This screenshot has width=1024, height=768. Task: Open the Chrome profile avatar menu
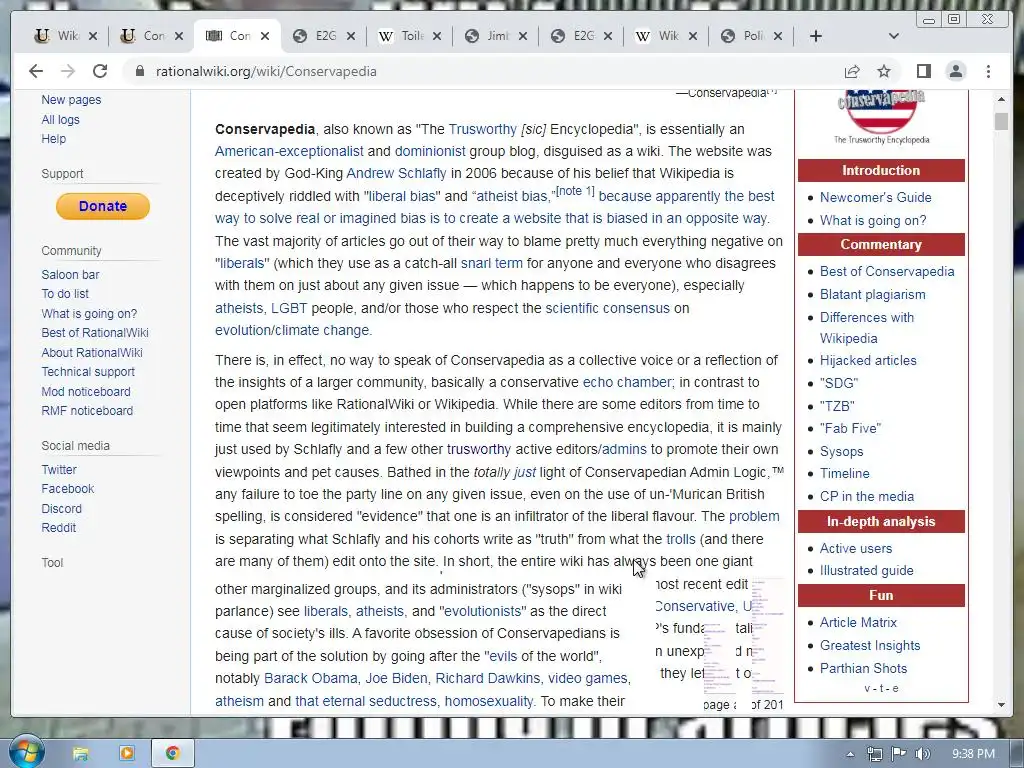tap(955, 71)
